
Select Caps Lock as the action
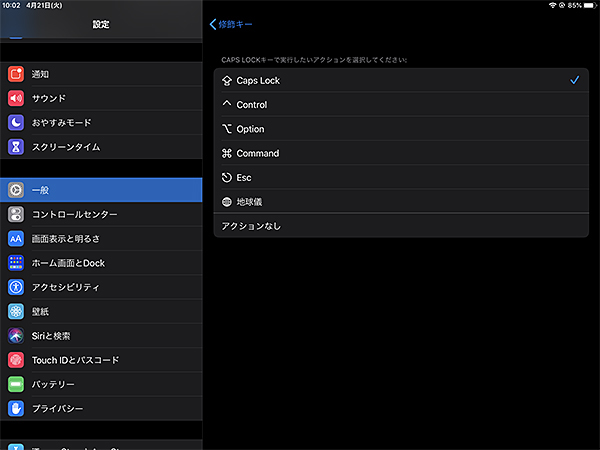400,80
